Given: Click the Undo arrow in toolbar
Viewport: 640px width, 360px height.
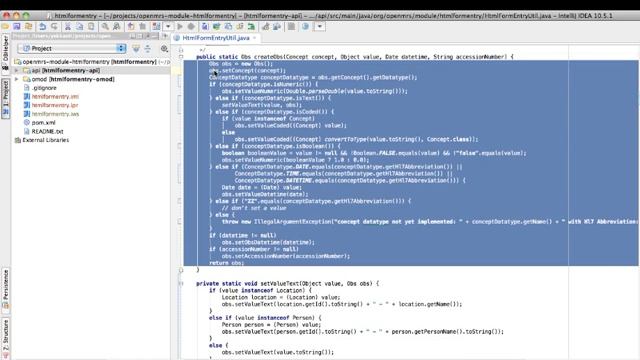Looking at the screenshot, I should click(x=42, y=27).
